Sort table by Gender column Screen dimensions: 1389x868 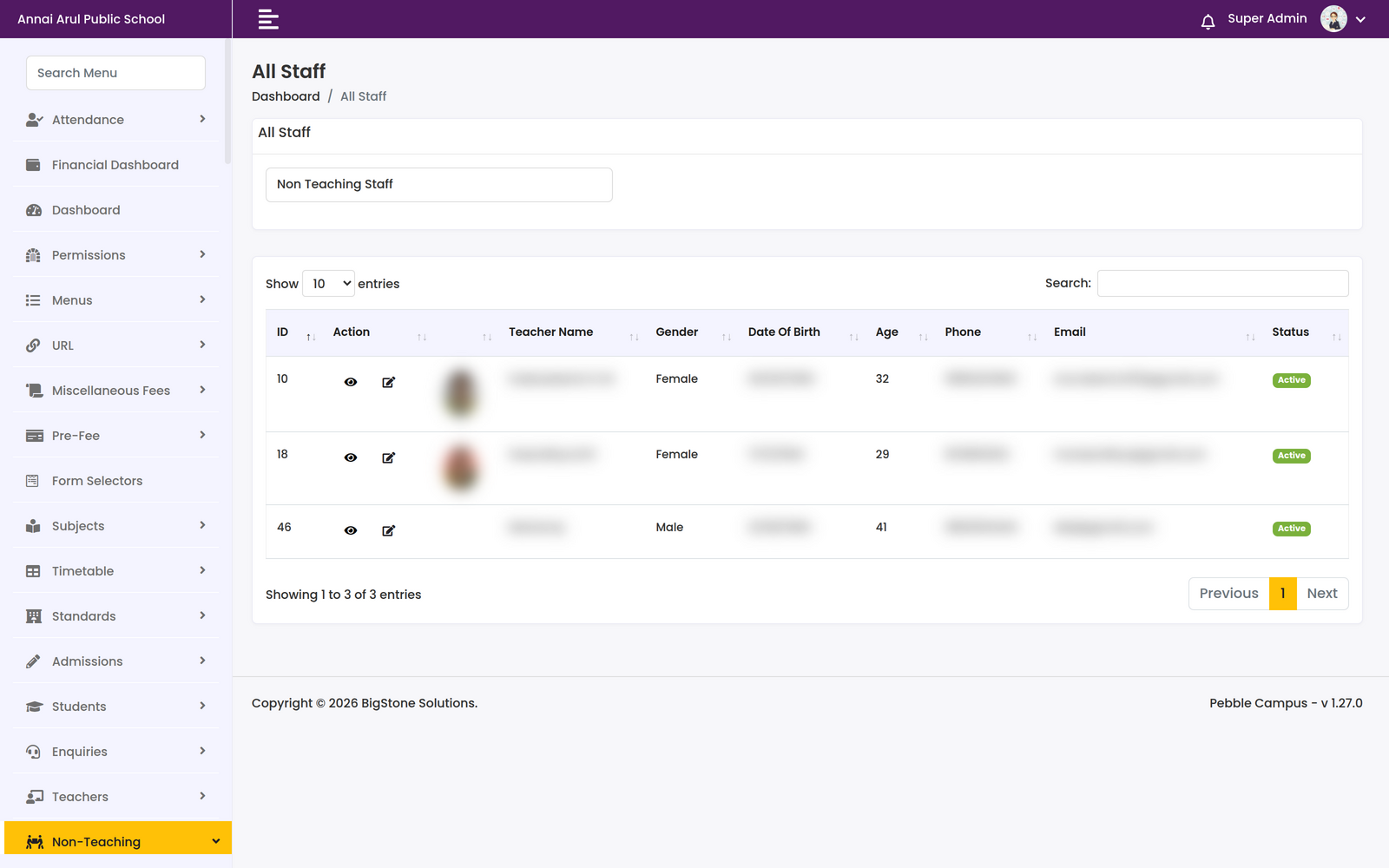point(692,332)
